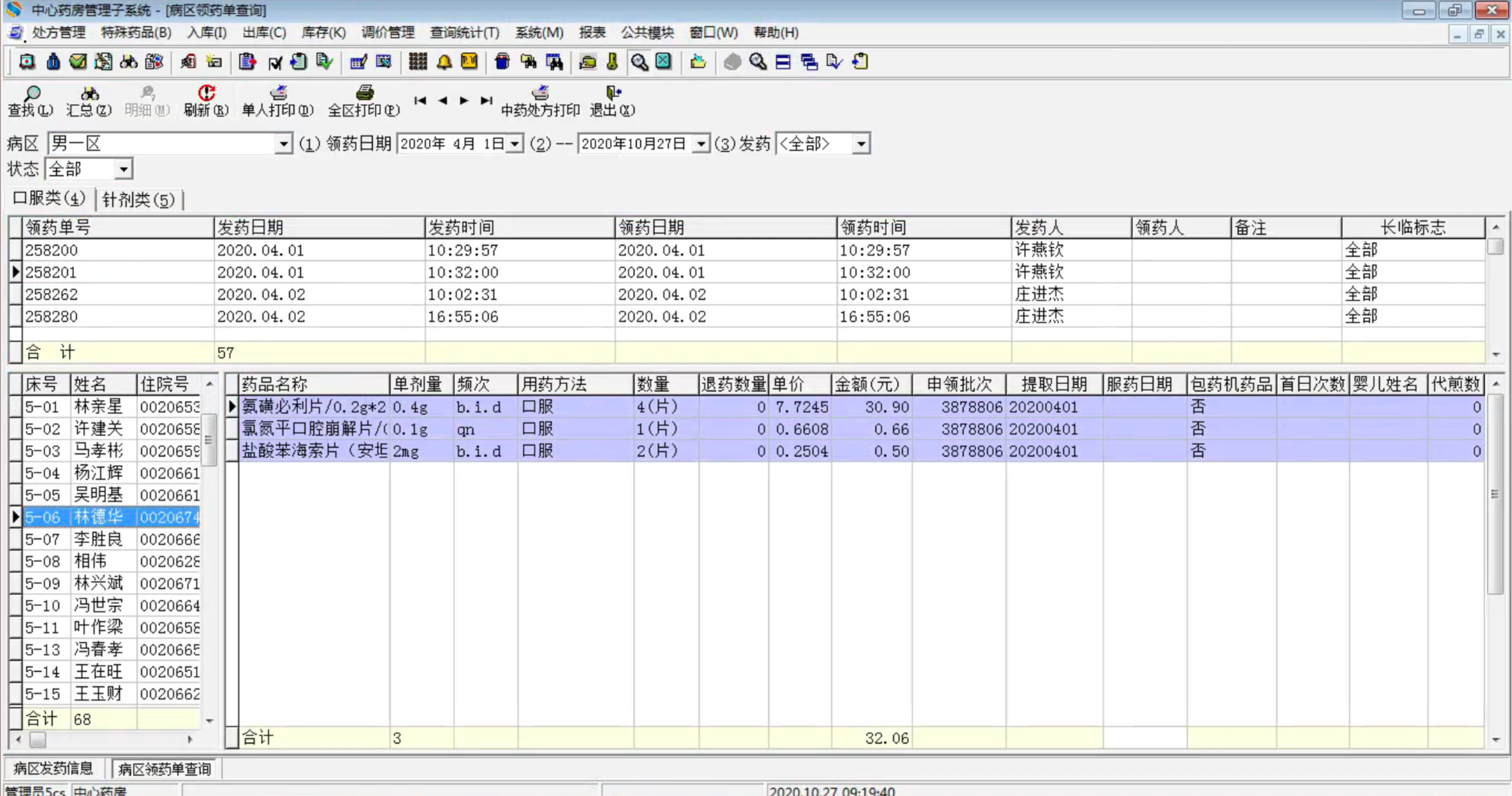Switch to 病区发药信息 bottom tab
Viewport: 1512px width, 796px height.
click(53, 768)
